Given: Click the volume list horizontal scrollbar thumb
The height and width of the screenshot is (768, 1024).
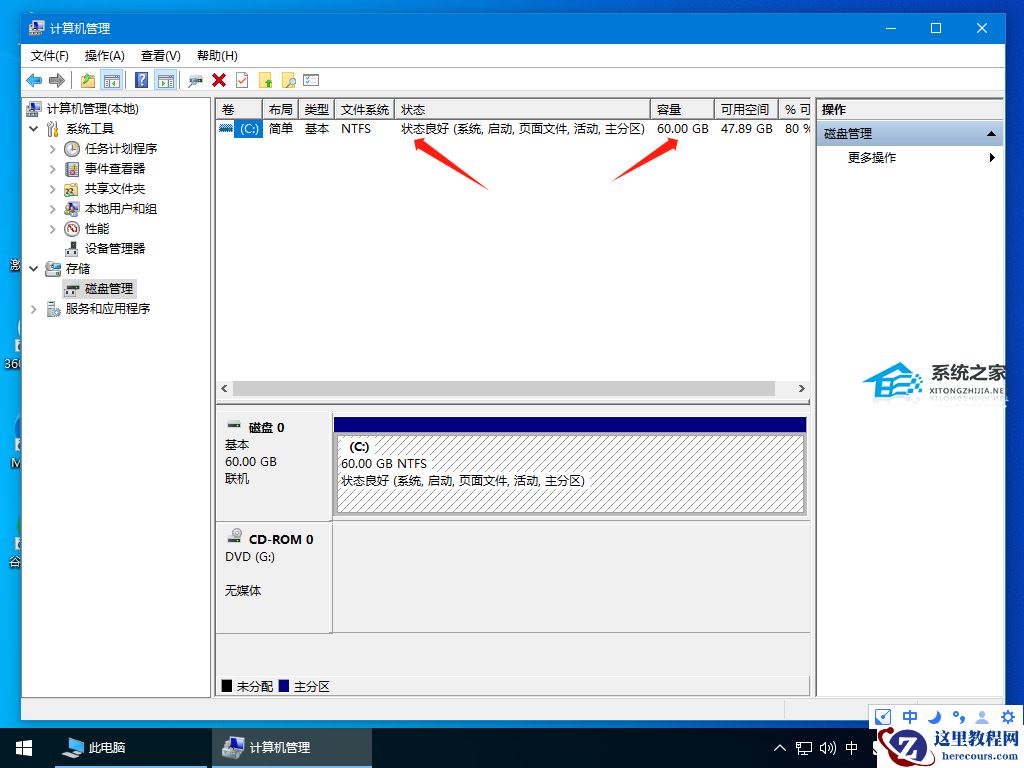Looking at the screenshot, I should [x=504, y=389].
